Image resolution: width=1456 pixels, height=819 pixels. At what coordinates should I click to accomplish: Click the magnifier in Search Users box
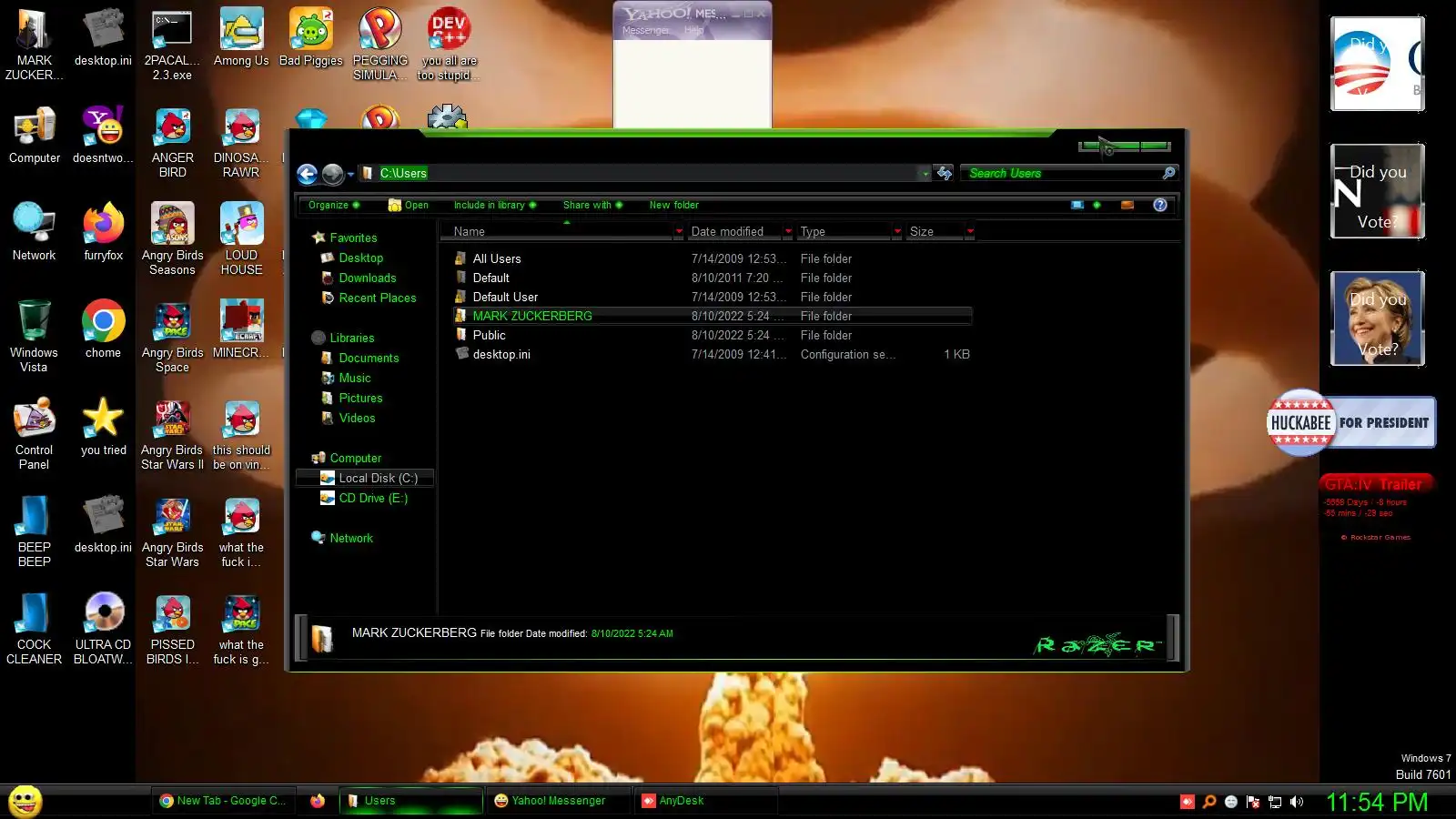click(x=1168, y=173)
